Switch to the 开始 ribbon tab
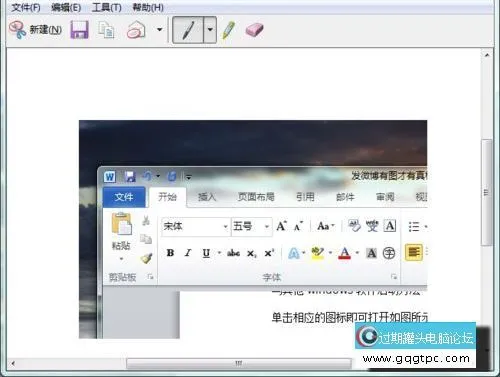 click(x=167, y=197)
